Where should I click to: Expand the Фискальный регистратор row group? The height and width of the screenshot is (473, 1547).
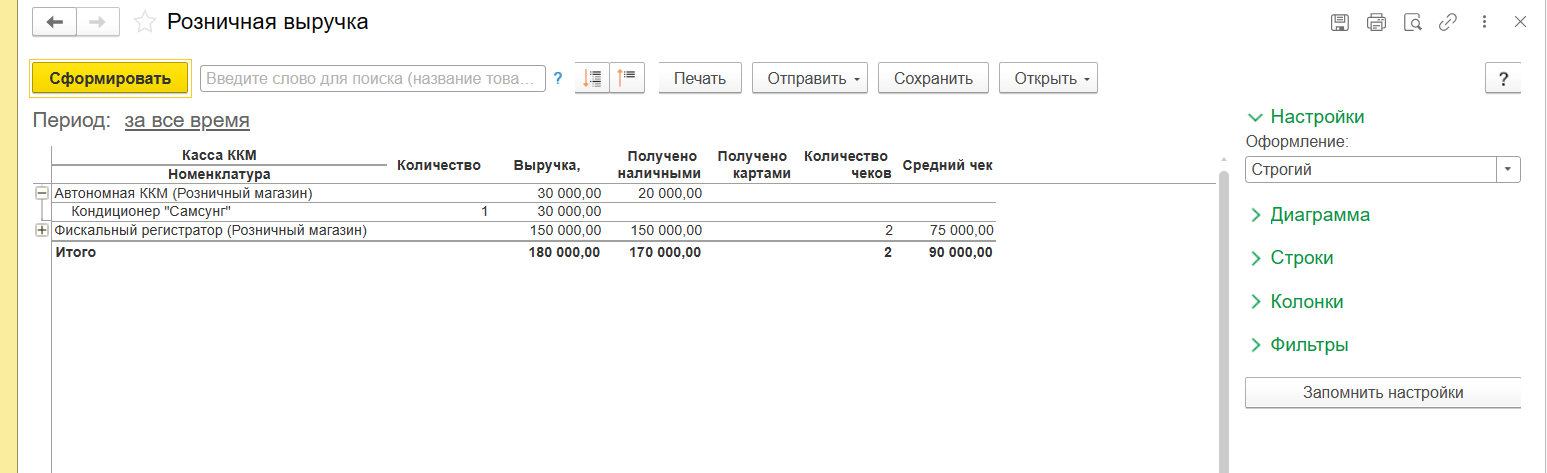click(41, 231)
